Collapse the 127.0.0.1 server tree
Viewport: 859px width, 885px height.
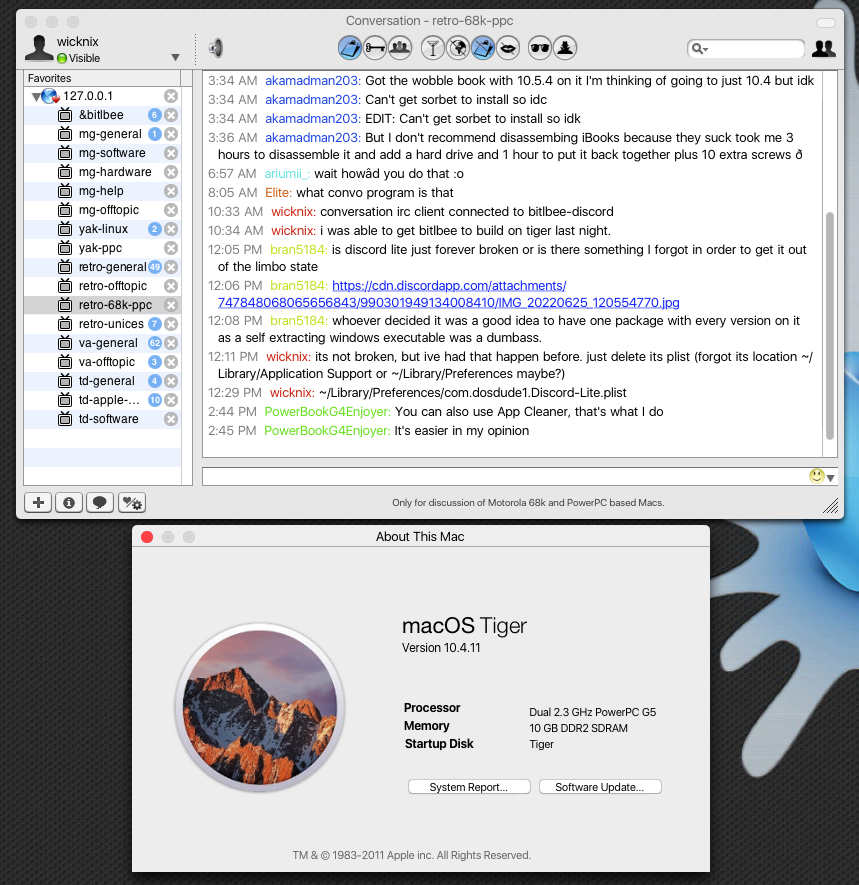click(36, 97)
